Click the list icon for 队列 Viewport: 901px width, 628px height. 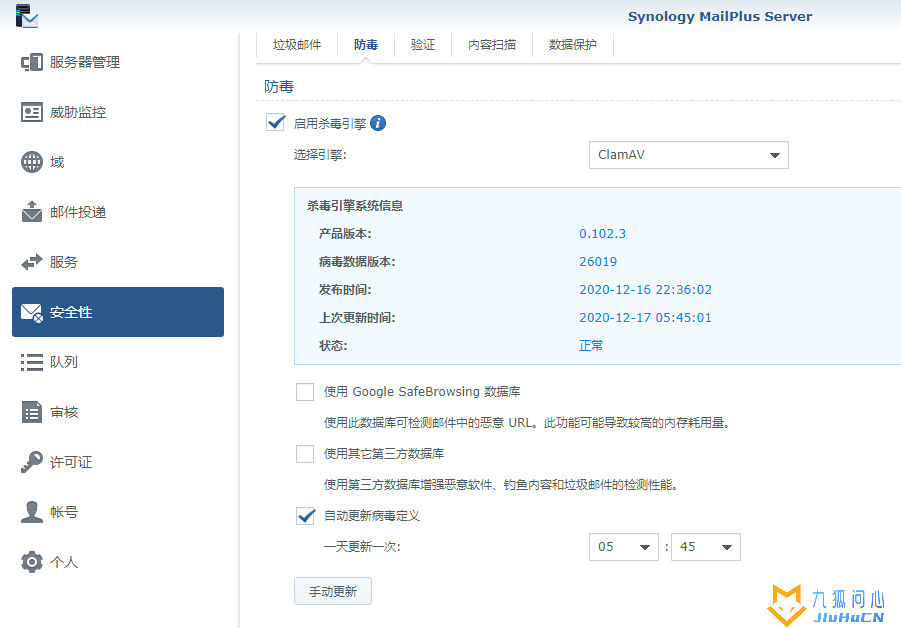point(32,362)
